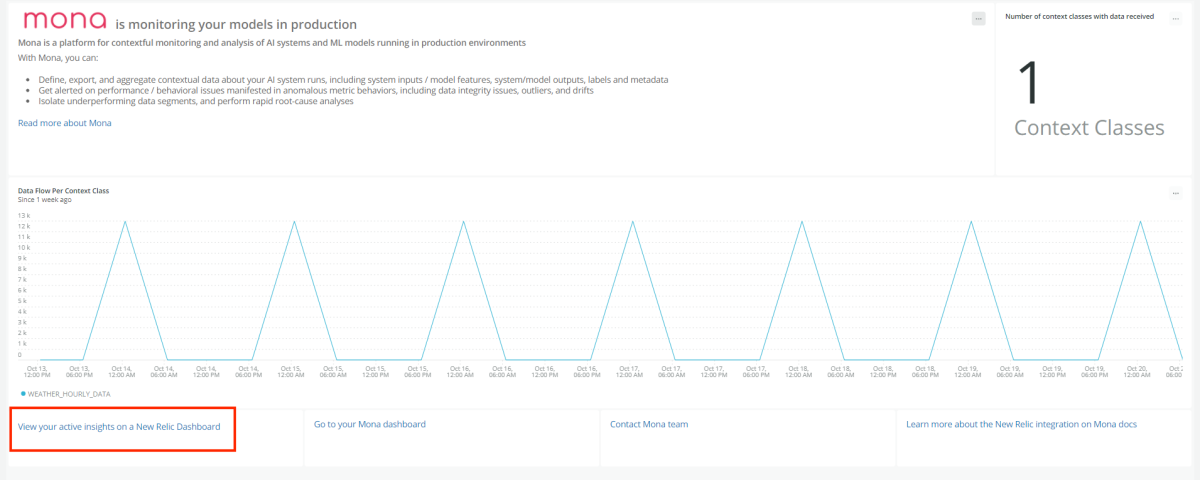Click the WEATHER_HOURLY_DATA legend color dot
1200x480 pixels.
(23, 394)
